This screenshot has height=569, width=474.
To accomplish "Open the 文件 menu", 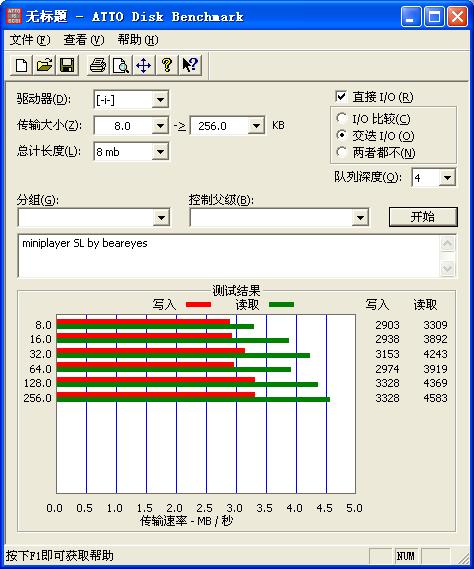I will 30,40.
